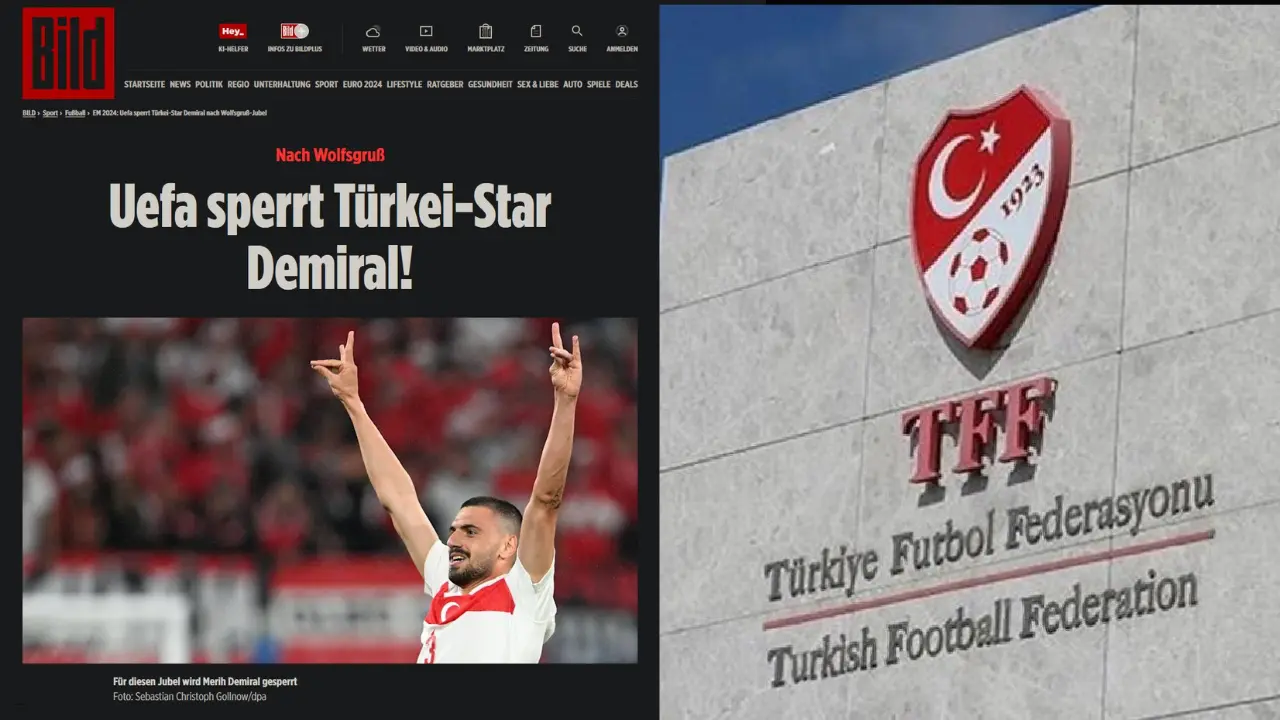
Task: Open the Spiele menu item
Action: tap(599, 85)
